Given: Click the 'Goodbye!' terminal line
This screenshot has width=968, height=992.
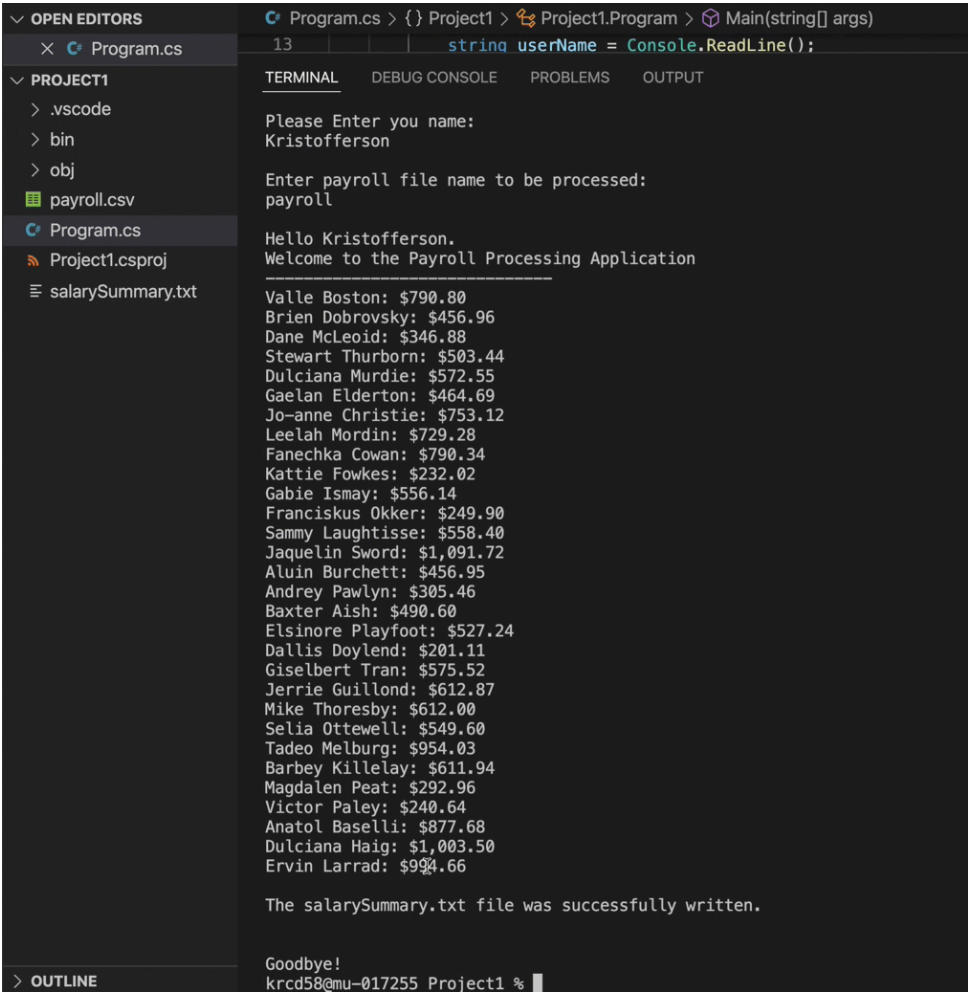Looking at the screenshot, I should [x=303, y=965].
